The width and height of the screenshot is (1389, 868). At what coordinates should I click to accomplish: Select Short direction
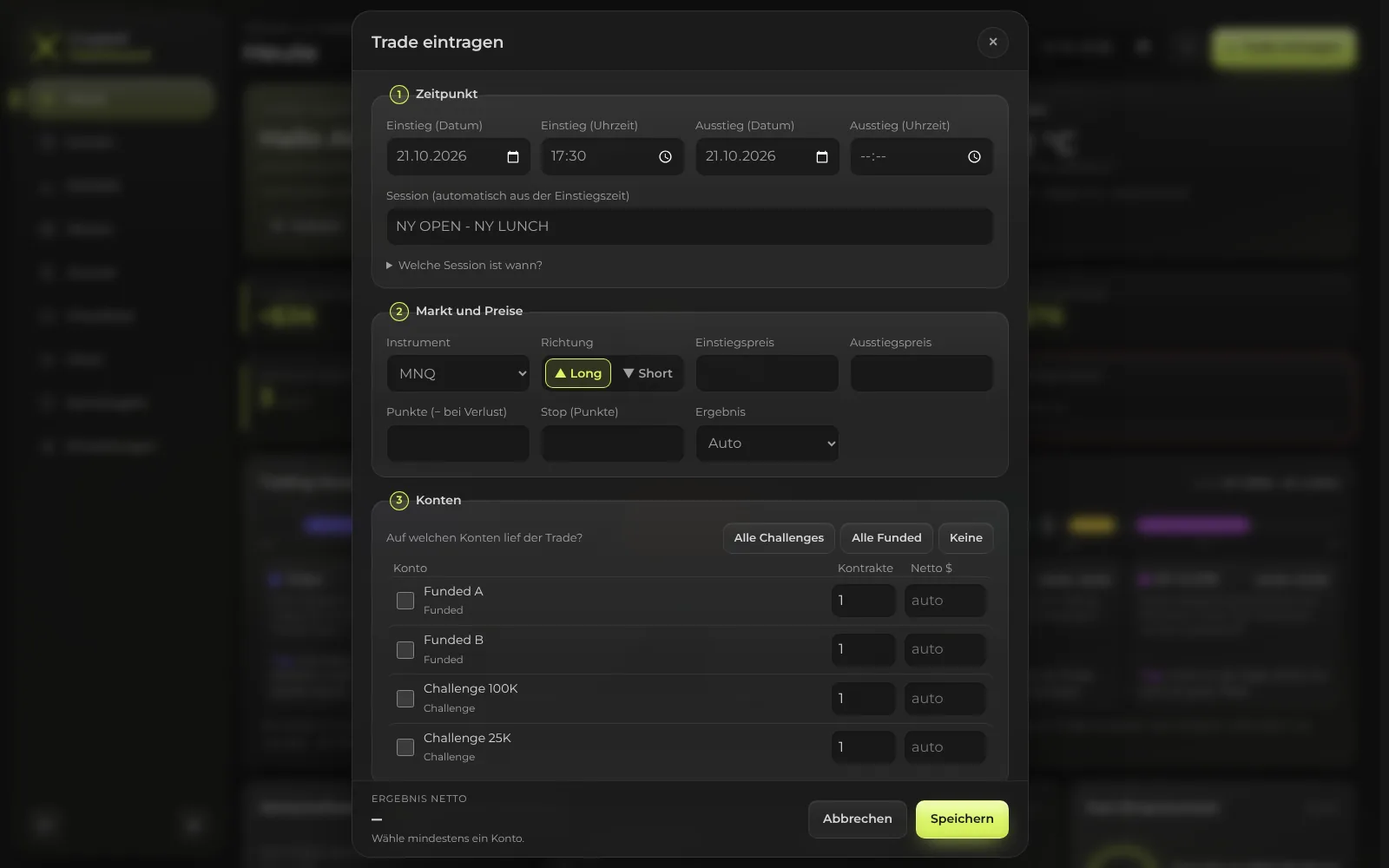click(648, 373)
